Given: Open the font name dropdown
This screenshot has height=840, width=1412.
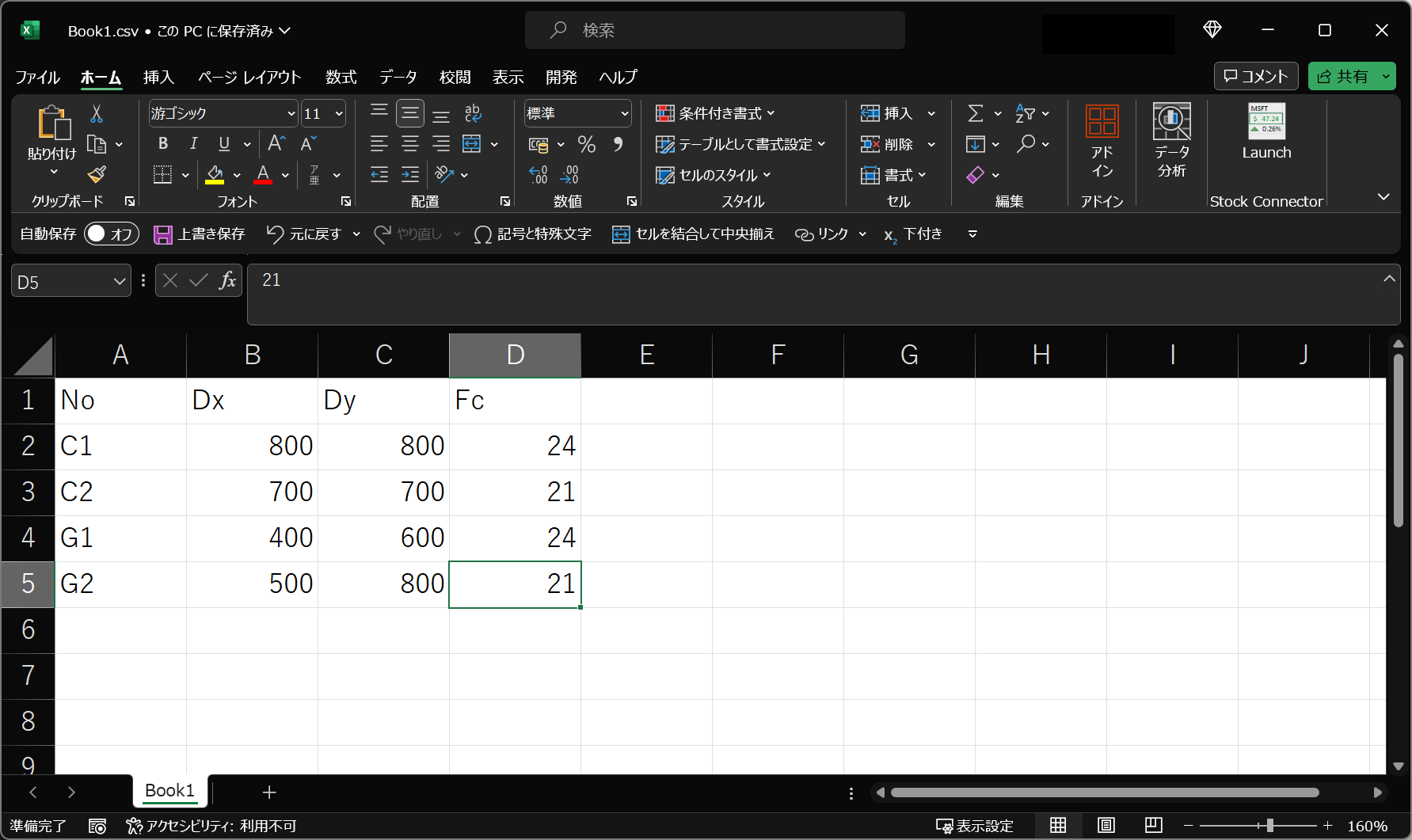Looking at the screenshot, I should coord(291,114).
